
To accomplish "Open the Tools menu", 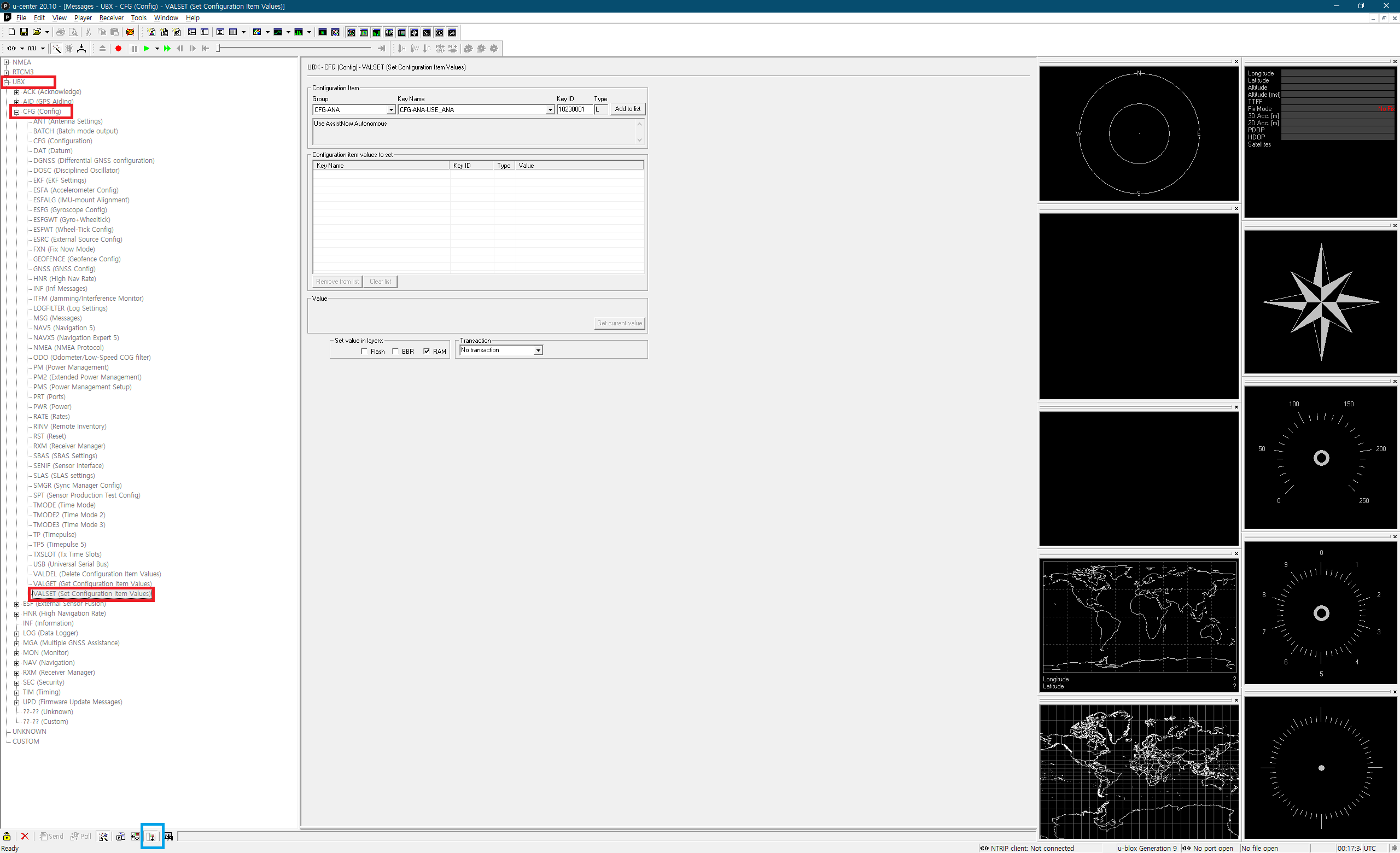I will [139, 18].
